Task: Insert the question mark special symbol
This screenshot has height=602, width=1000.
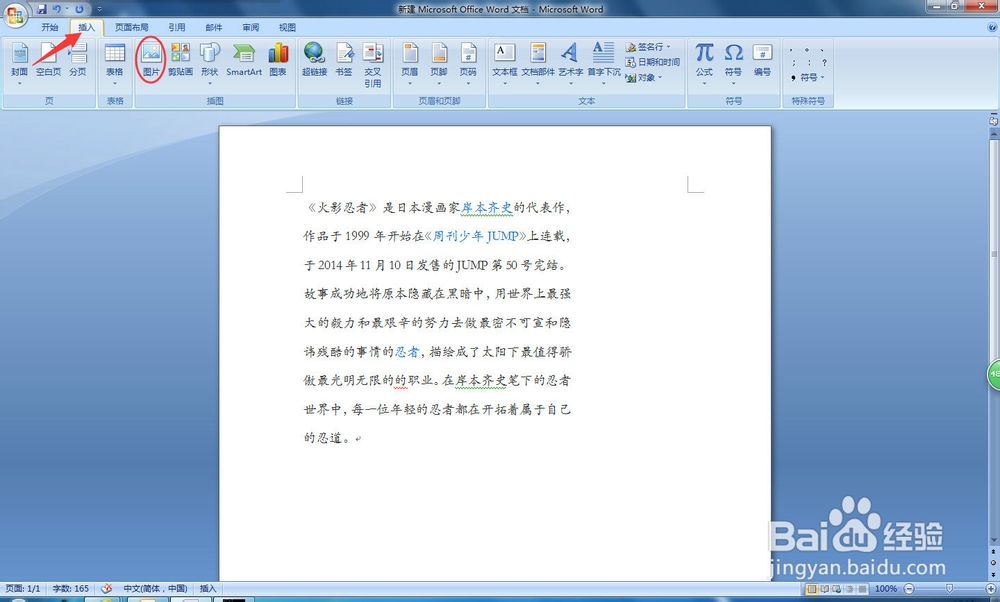Action: coord(824,62)
